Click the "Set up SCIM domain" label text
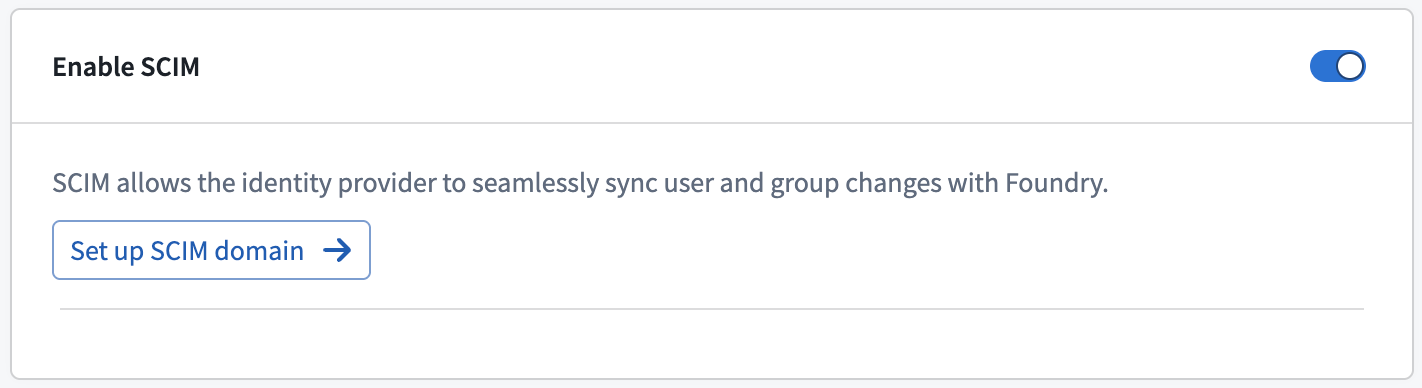The height and width of the screenshot is (388, 1422). [x=187, y=250]
